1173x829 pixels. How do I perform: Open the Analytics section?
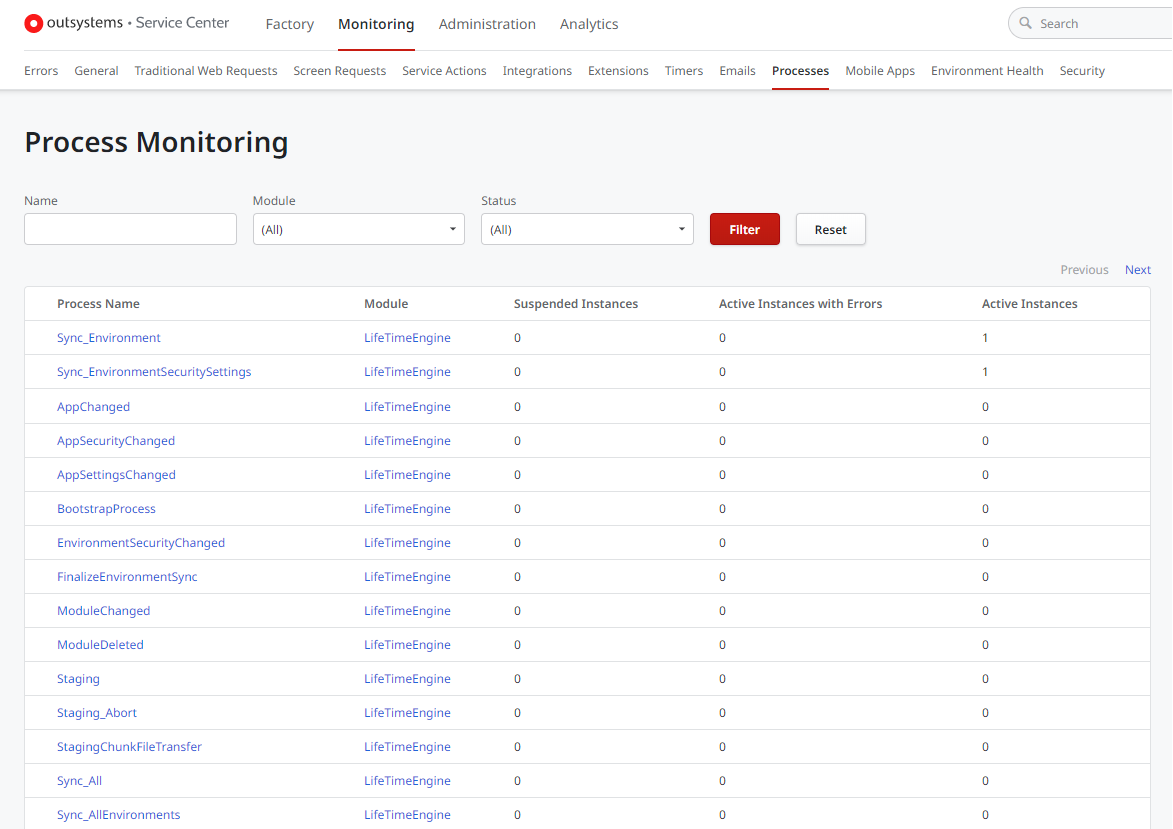589,24
